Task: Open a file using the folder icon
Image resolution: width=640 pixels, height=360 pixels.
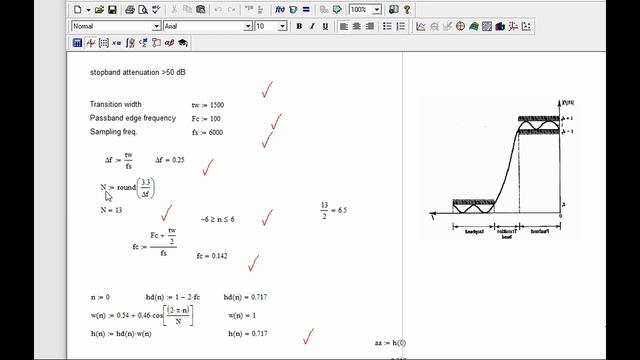Action: coord(99,9)
